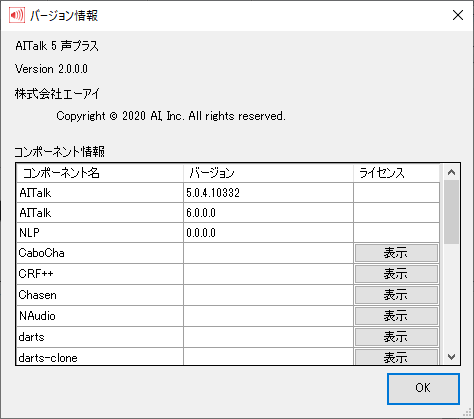Show the CaboCha license
The height and width of the screenshot is (419, 474).
pos(396,253)
